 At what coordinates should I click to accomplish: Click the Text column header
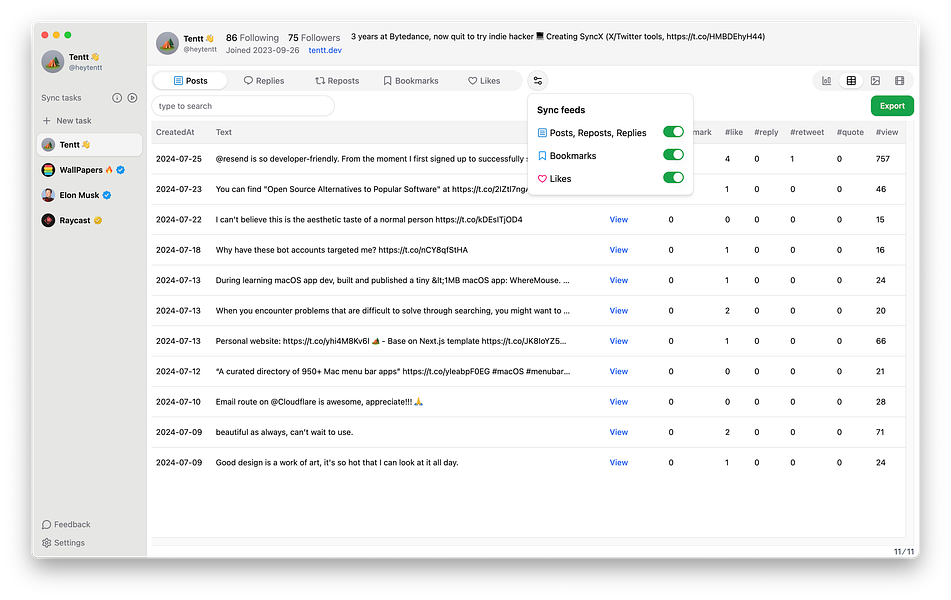[224, 132]
